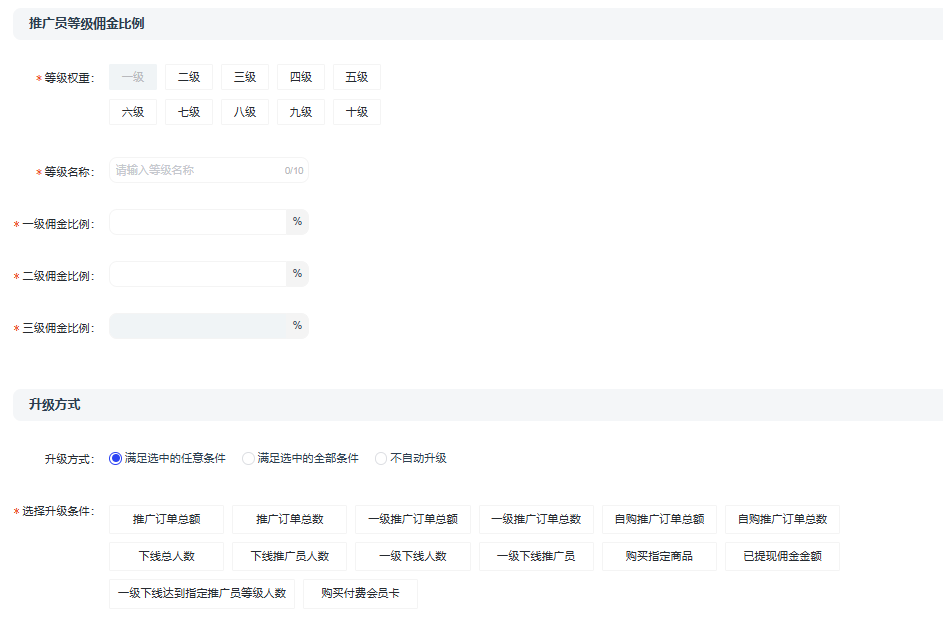This screenshot has width=943, height=637.
Task: Select level weight 二级
Action: 189,77
